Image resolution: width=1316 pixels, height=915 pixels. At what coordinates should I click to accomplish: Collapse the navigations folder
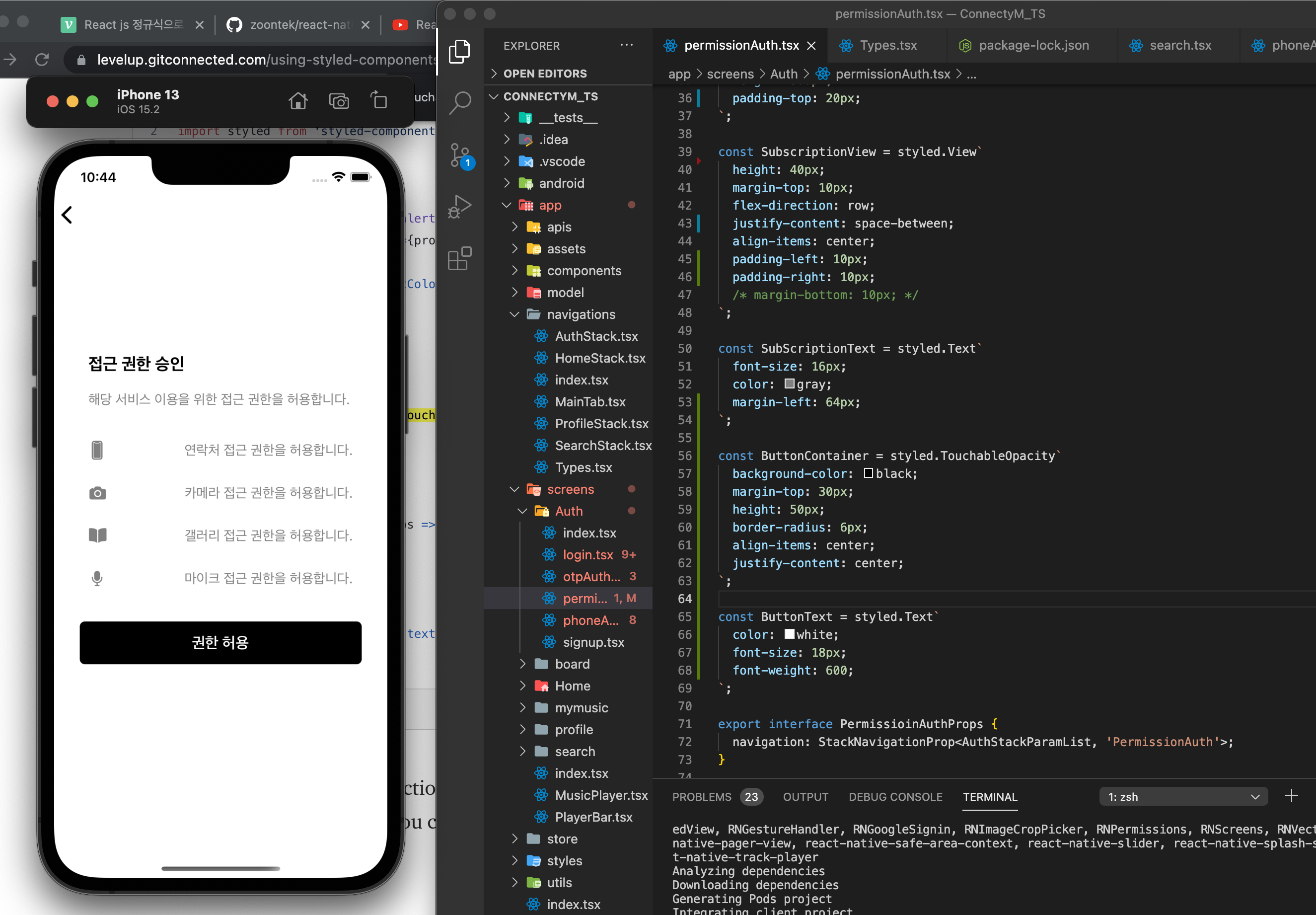coord(581,314)
